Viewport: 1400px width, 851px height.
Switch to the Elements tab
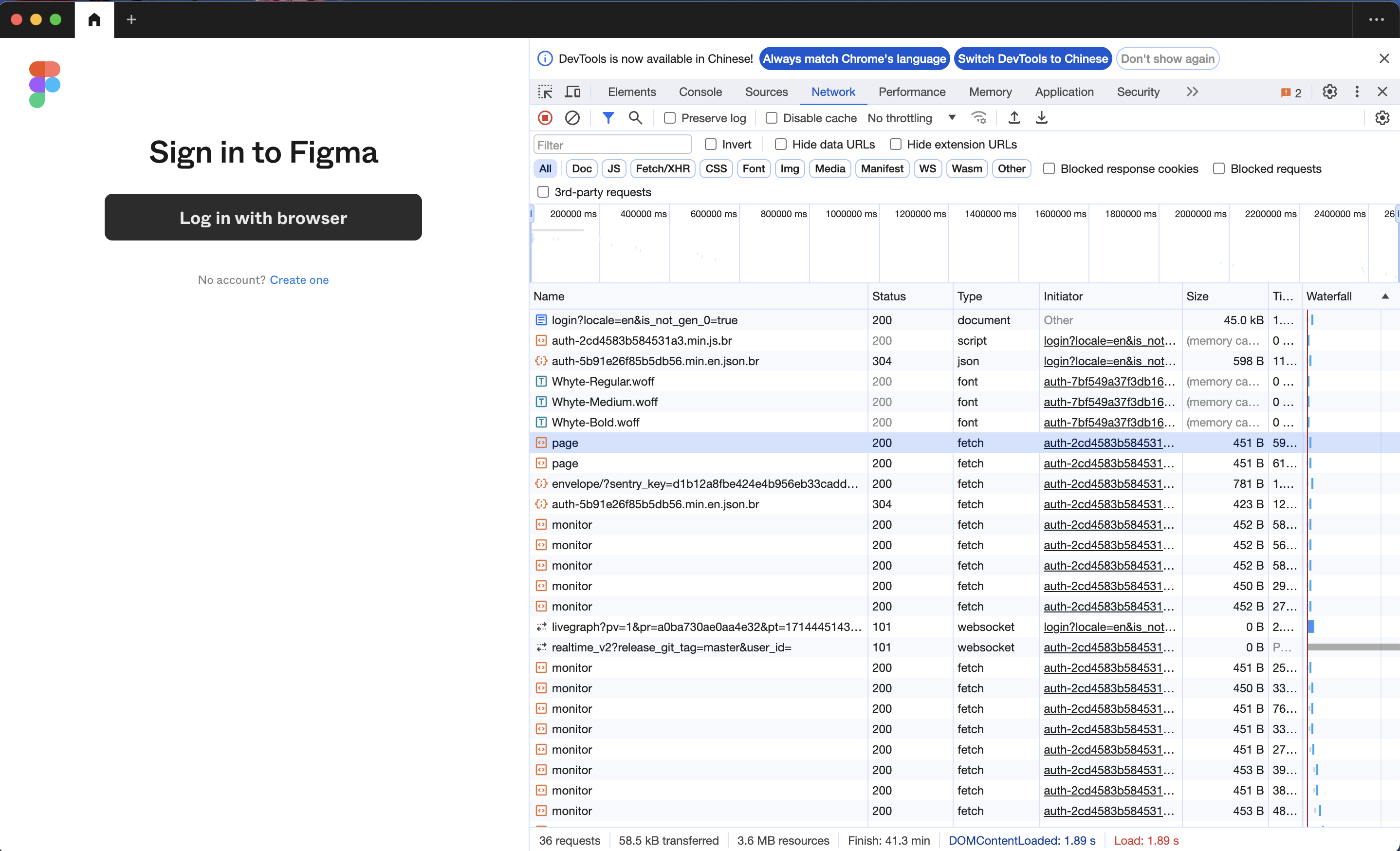[631, 92]
